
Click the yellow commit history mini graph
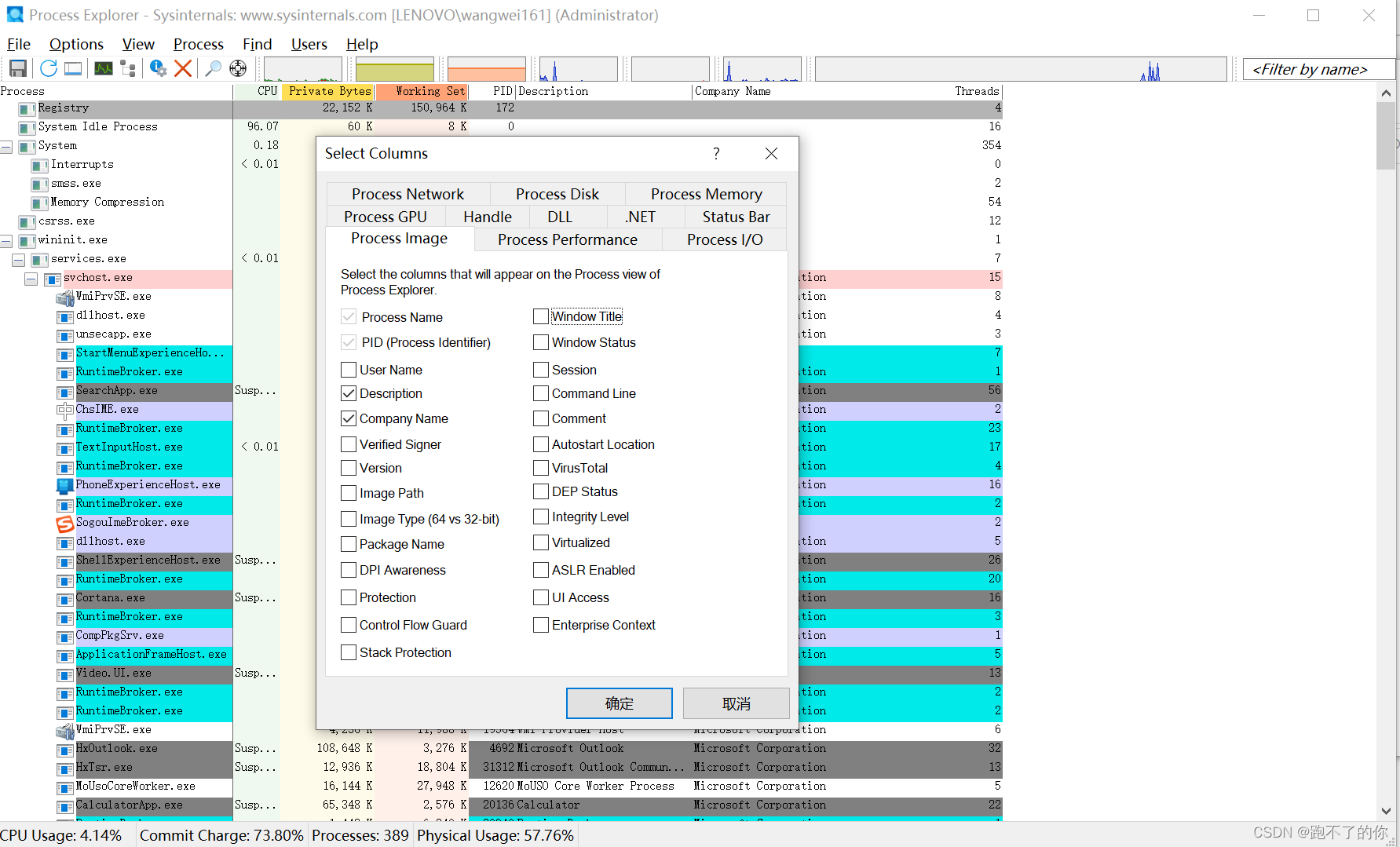[x=394, y=69]
